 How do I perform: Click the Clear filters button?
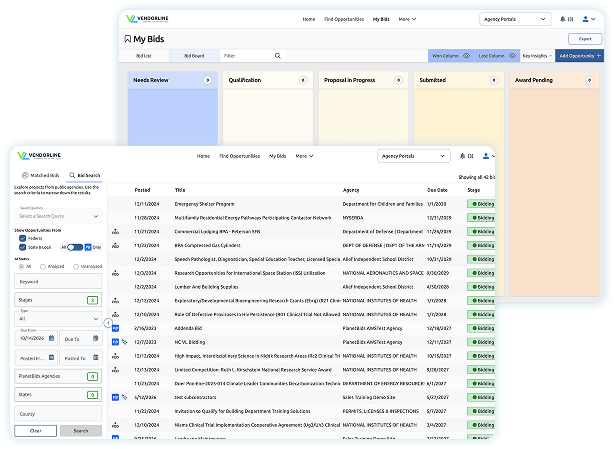(x=36, y=431)
